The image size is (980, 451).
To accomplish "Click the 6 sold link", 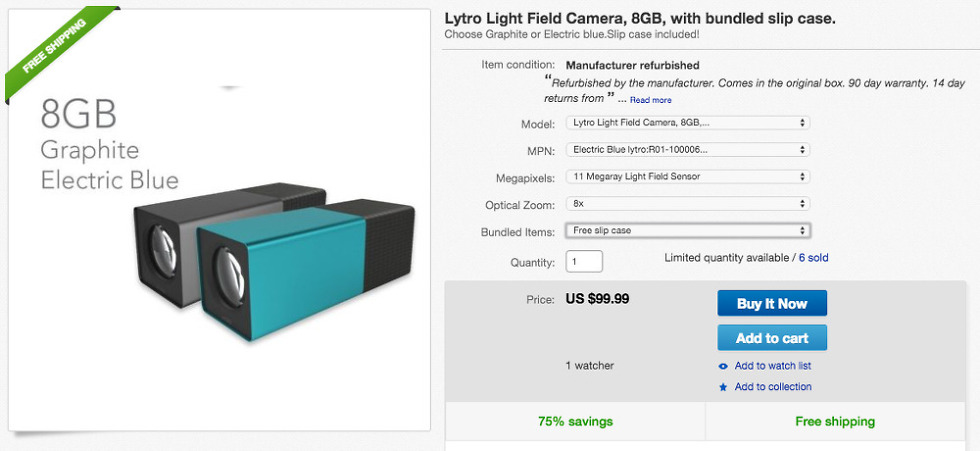I will pos(813,258).
